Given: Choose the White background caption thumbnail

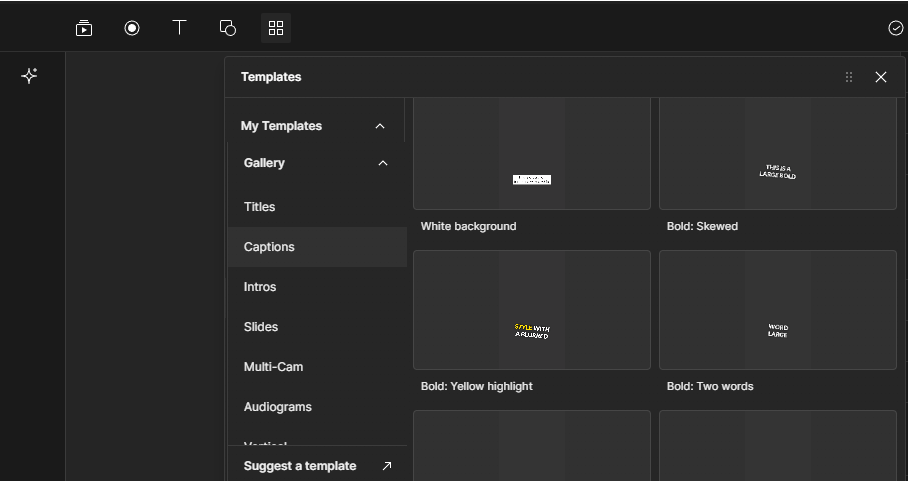Looking at the screenshot, I should coord(532,153).
